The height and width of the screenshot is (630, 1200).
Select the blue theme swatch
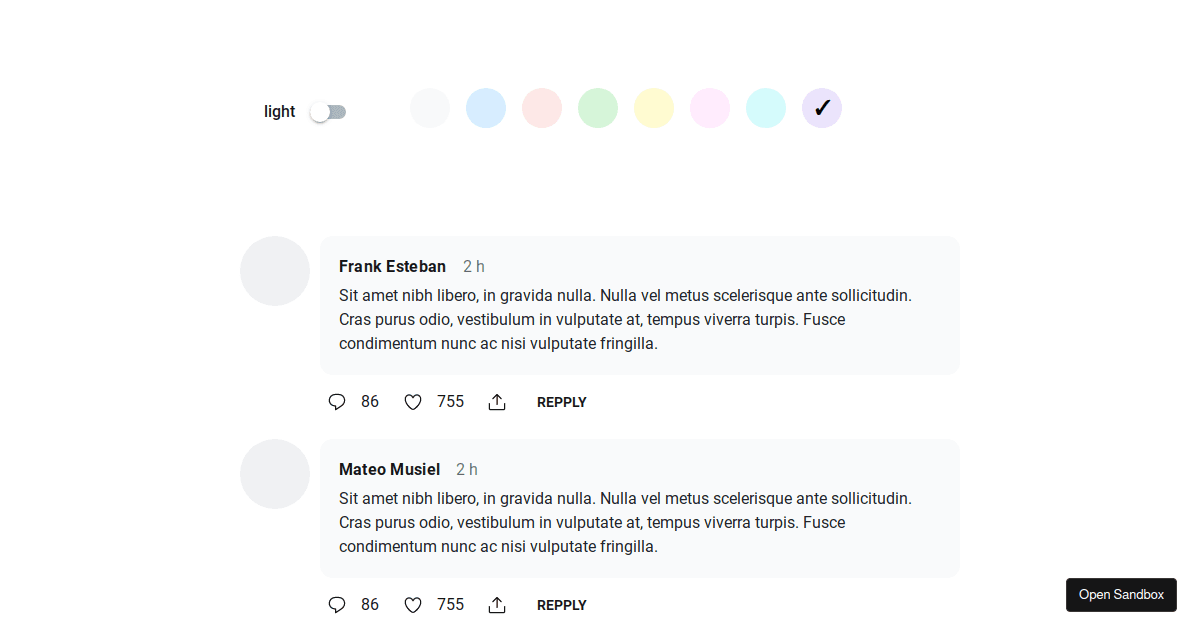486,107
